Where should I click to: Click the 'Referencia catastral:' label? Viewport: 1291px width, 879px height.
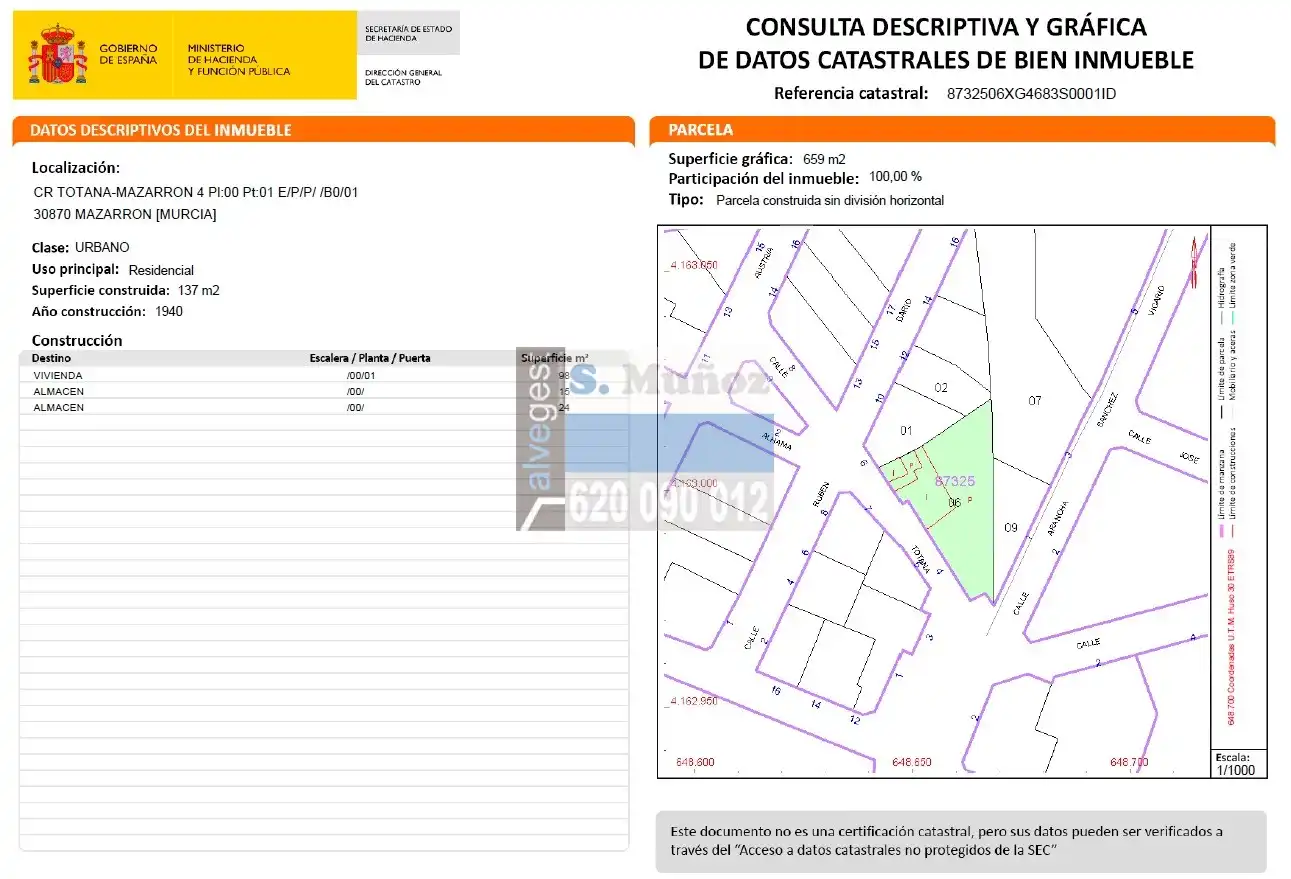pos(852,94)
